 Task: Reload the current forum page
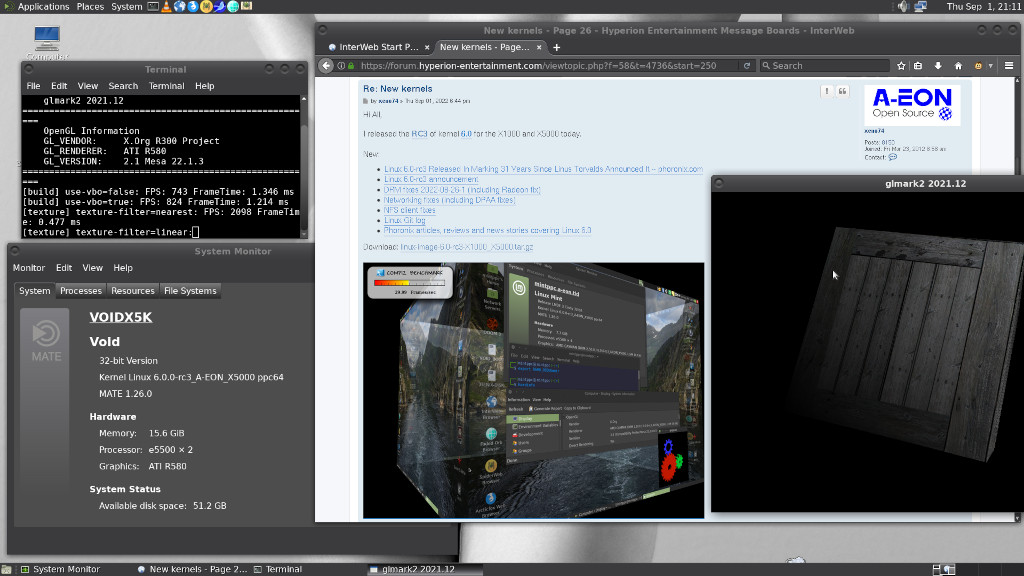[746, 65]
